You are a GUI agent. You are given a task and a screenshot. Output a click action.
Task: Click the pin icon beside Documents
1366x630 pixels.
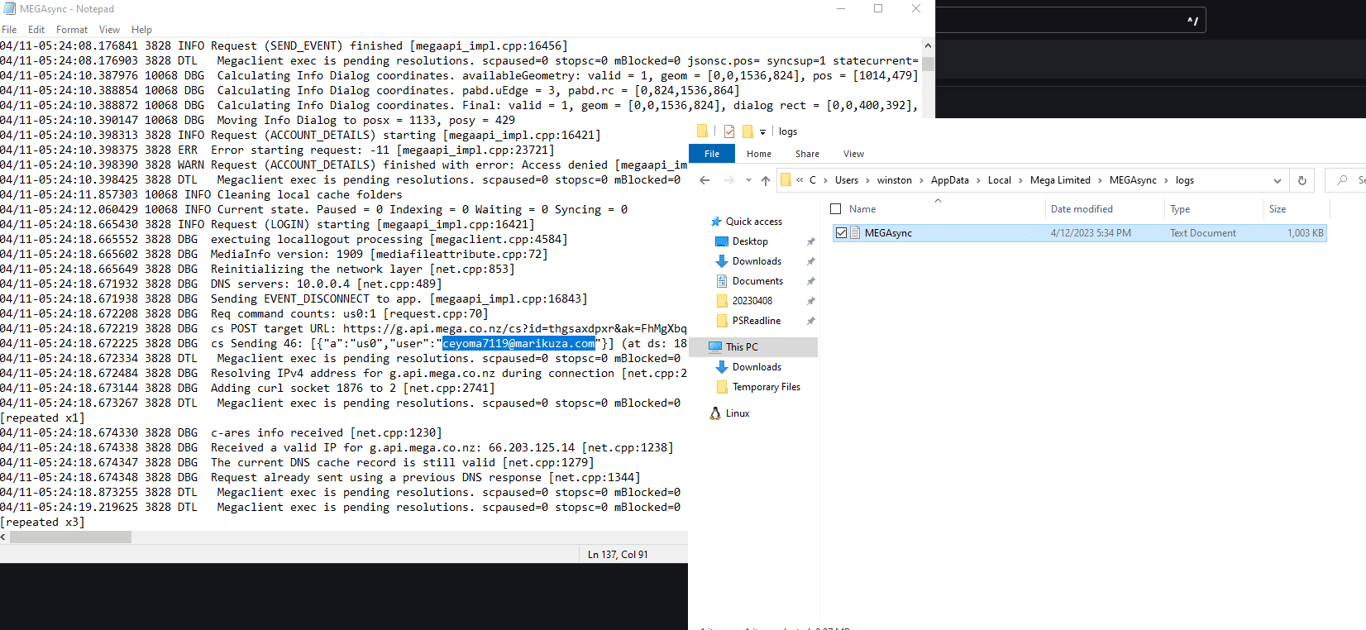pyautogui.click(x=811, y=282)
